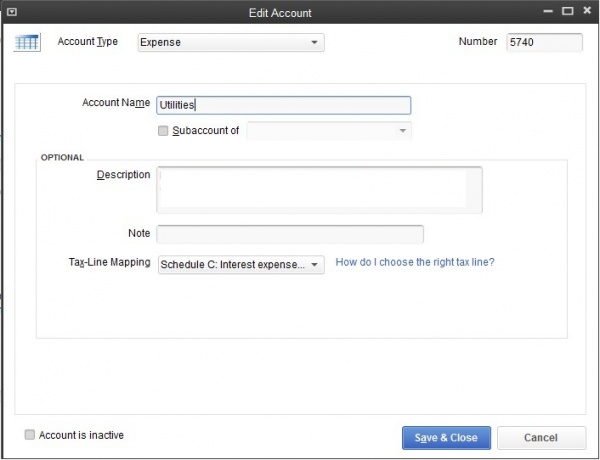600x460 pixels.
Task: Maximize the Edit Account window
Action: pos(567,12)
